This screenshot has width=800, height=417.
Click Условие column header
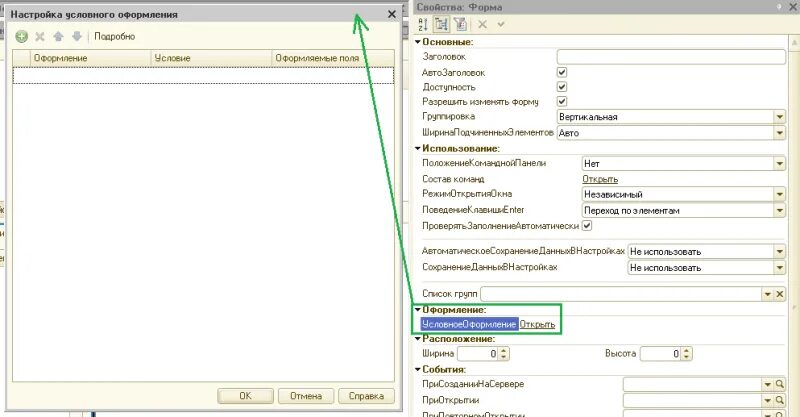pyautogui.click(x=212, y=58)
